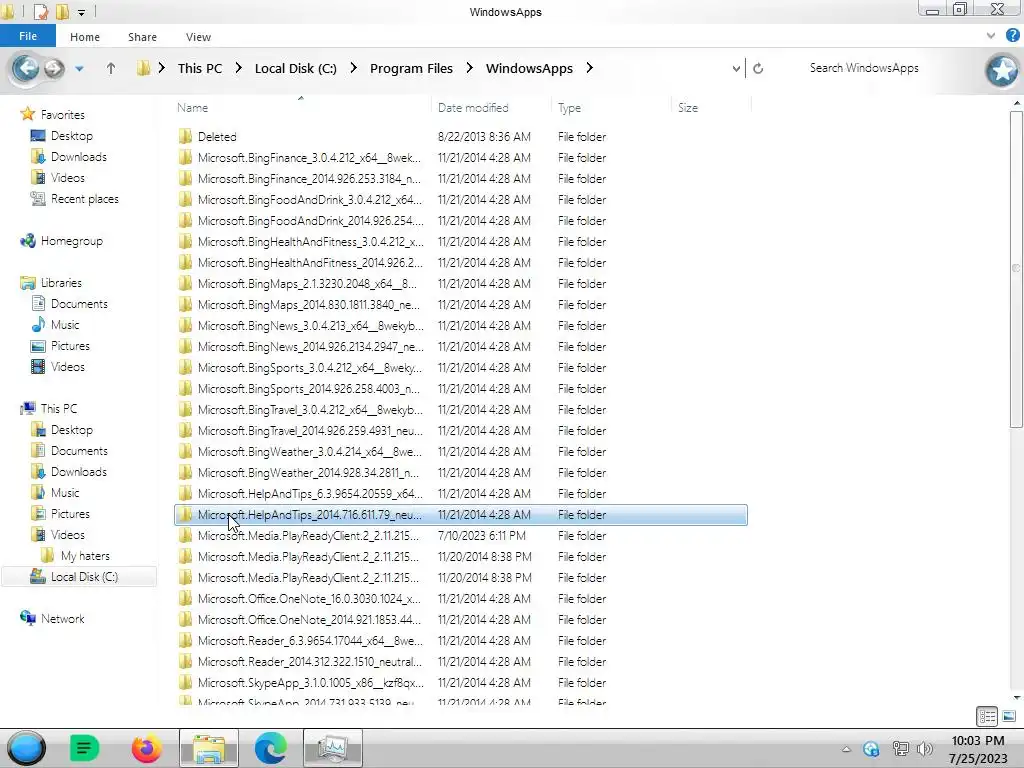
Task: Sort by the Size column header
Action: pyautogui.click(x=711, y=108)
